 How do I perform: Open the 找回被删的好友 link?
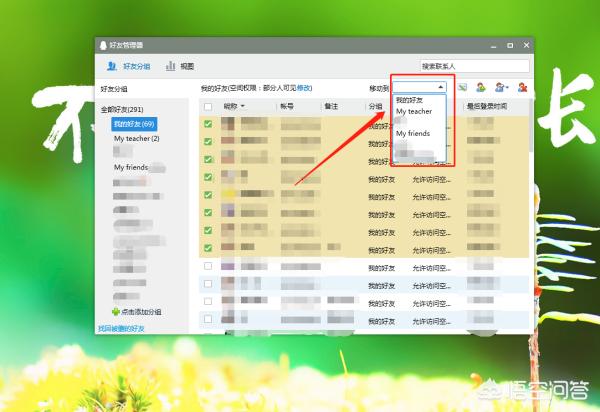tap(121, 329)
